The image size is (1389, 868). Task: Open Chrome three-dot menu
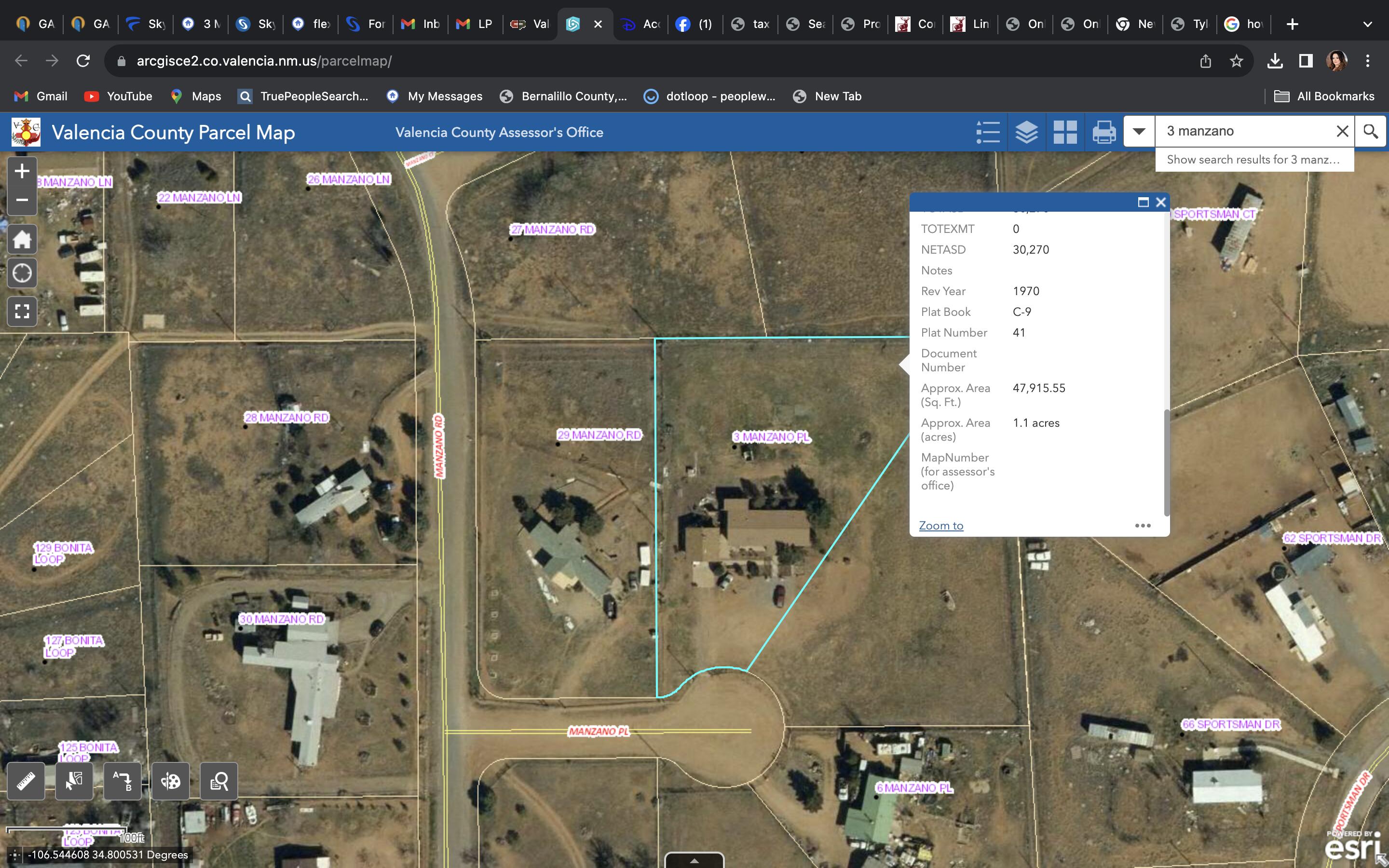1368,61
